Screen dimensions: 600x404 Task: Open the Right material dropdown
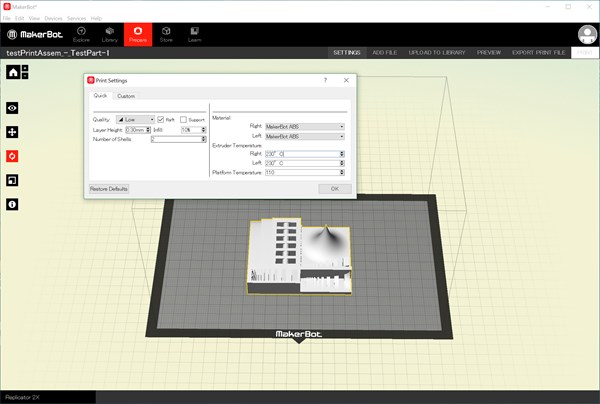305,127
